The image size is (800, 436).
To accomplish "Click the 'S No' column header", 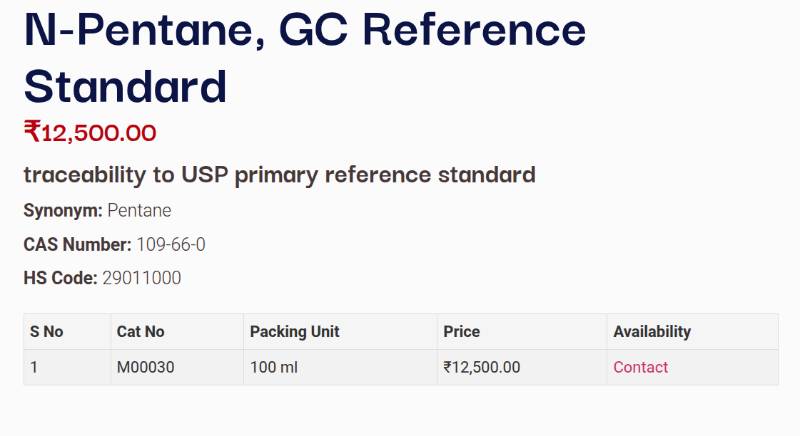I will pyautogui.click(x=46, y=331).
